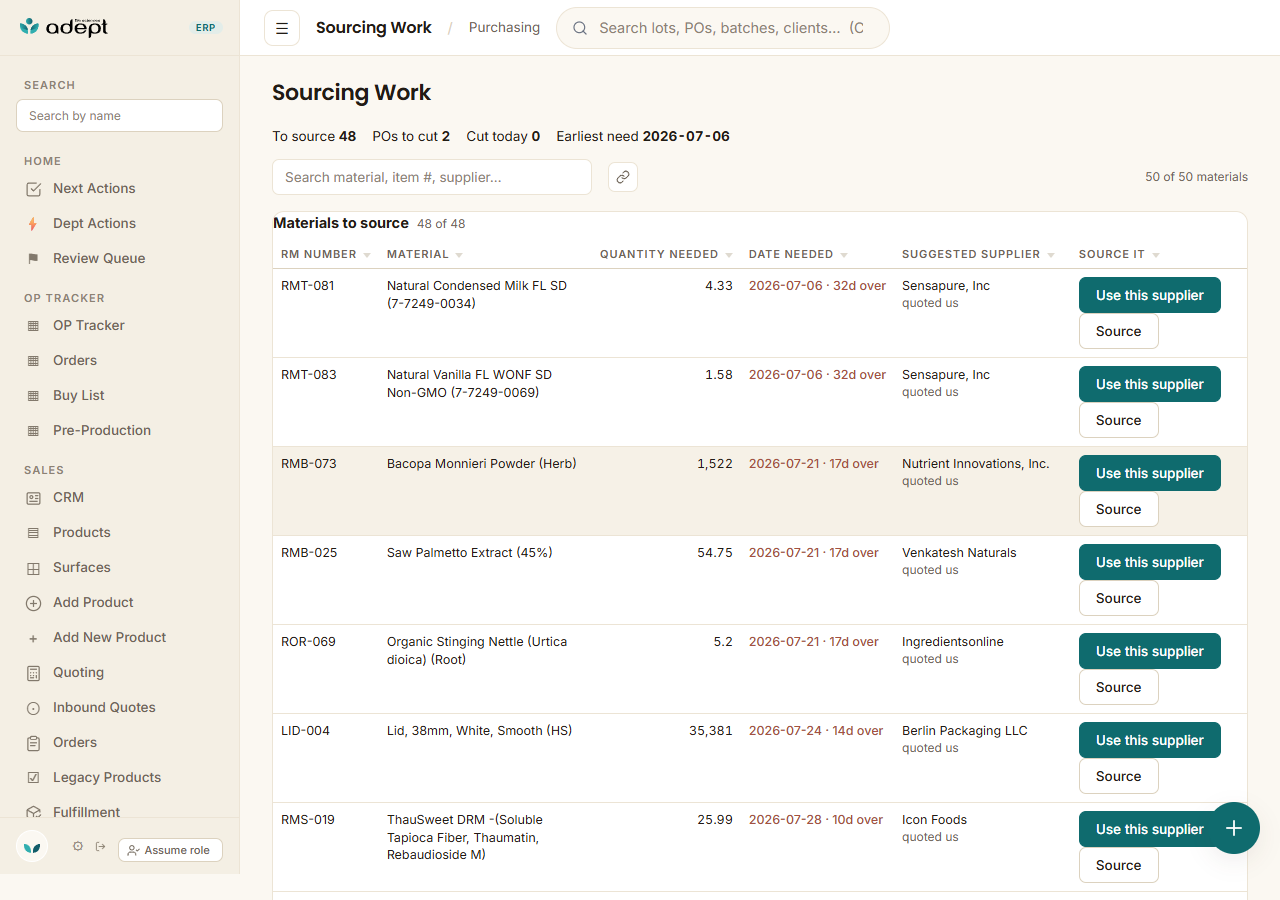Click the clipboard icon beside Sales Orders
Image resolution: width=1280 pixels, height=900 pixels.
[x=33, y=743]
